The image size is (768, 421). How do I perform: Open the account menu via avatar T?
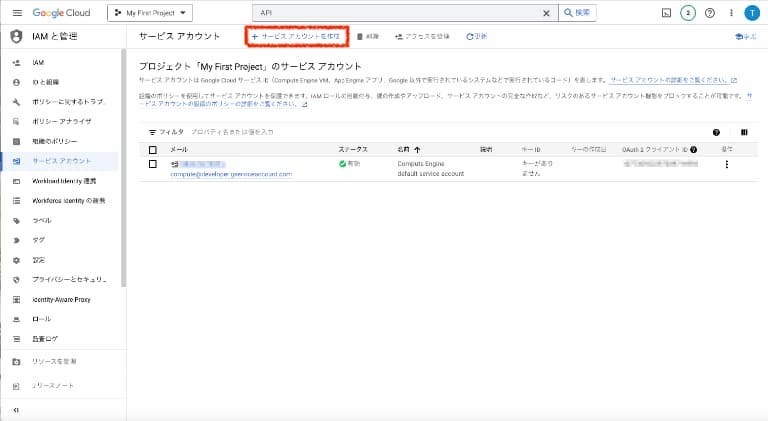point(750,12)
